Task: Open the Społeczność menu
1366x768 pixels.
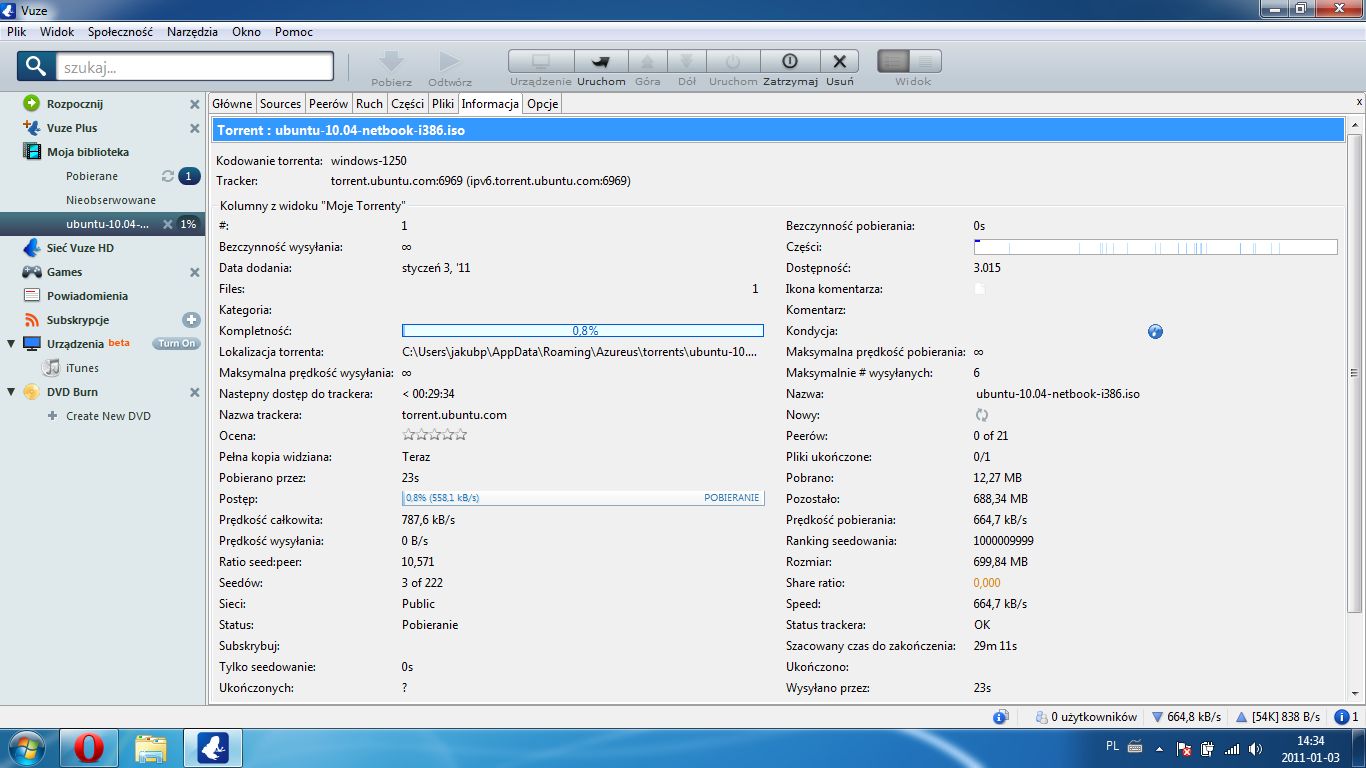Action: pyautogui.click(x=120, y=32)
